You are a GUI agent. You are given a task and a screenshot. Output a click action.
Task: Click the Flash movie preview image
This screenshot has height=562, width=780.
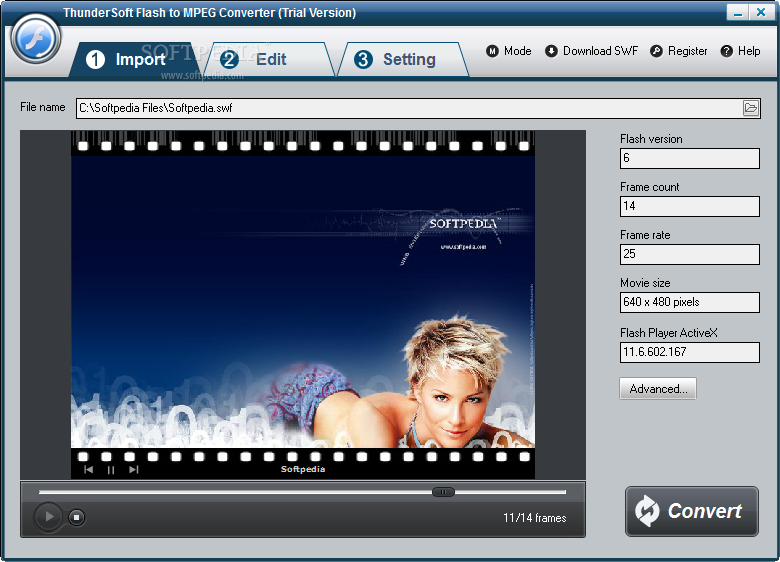click(x=303, y=305)
